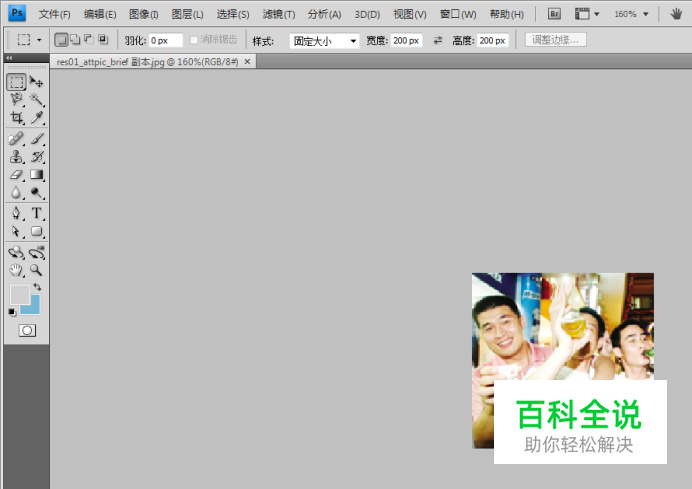This screenshot has height=489, width=692.
Task: Open the 视图(V) menu
Action: pos(410,15)
